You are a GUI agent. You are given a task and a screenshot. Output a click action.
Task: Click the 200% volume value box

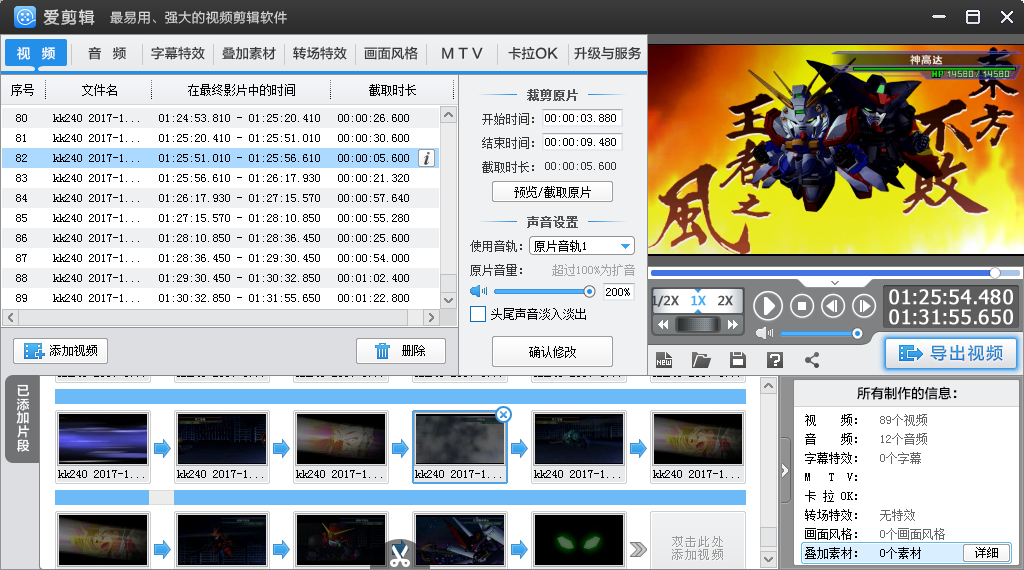click(x=618, y=292)
